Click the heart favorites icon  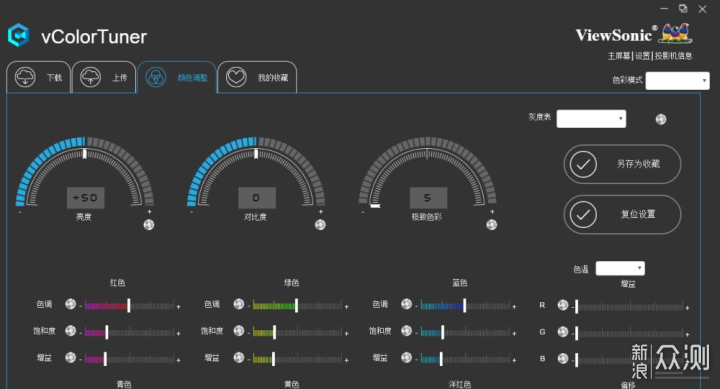point(236,77)
